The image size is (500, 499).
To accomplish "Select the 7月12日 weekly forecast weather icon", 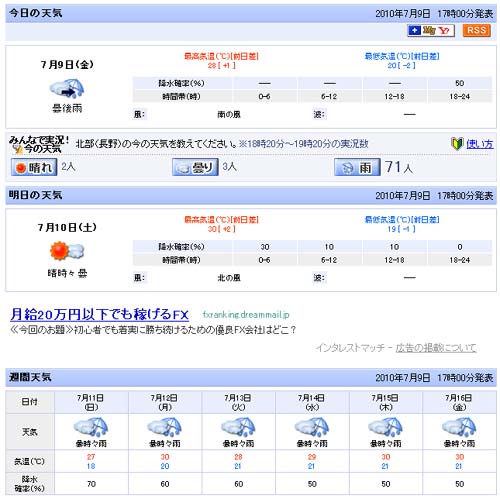I will click(165, 427).
